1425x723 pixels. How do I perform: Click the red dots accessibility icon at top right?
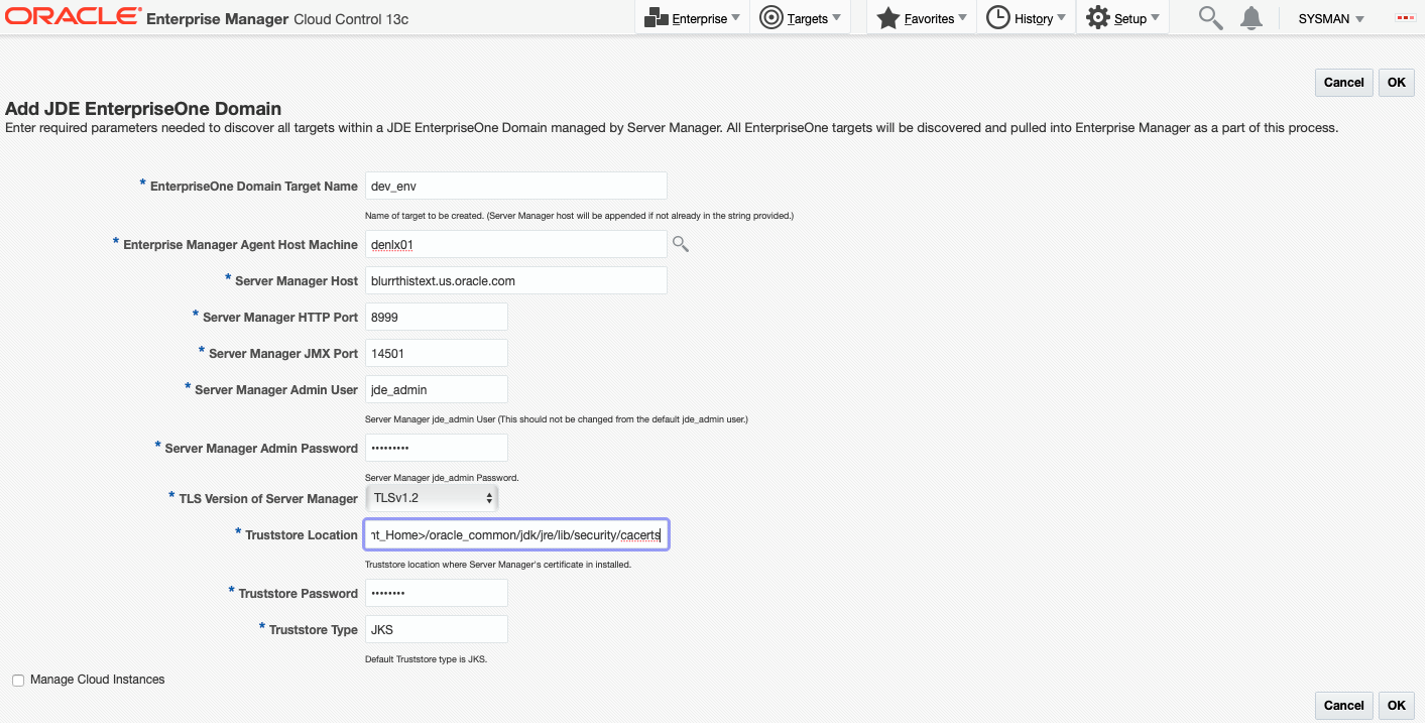tap(1404, 19)
